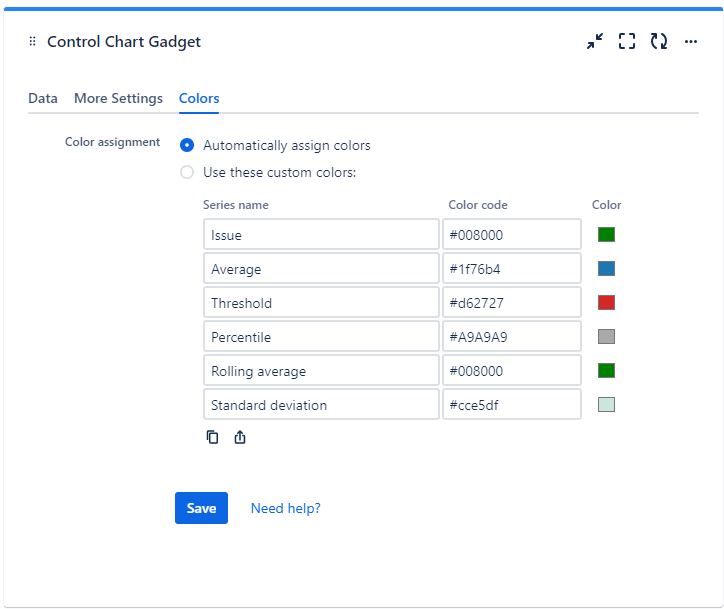Select the Colors tab
Viewport: 724px width, 609px height.
[199, 98]
